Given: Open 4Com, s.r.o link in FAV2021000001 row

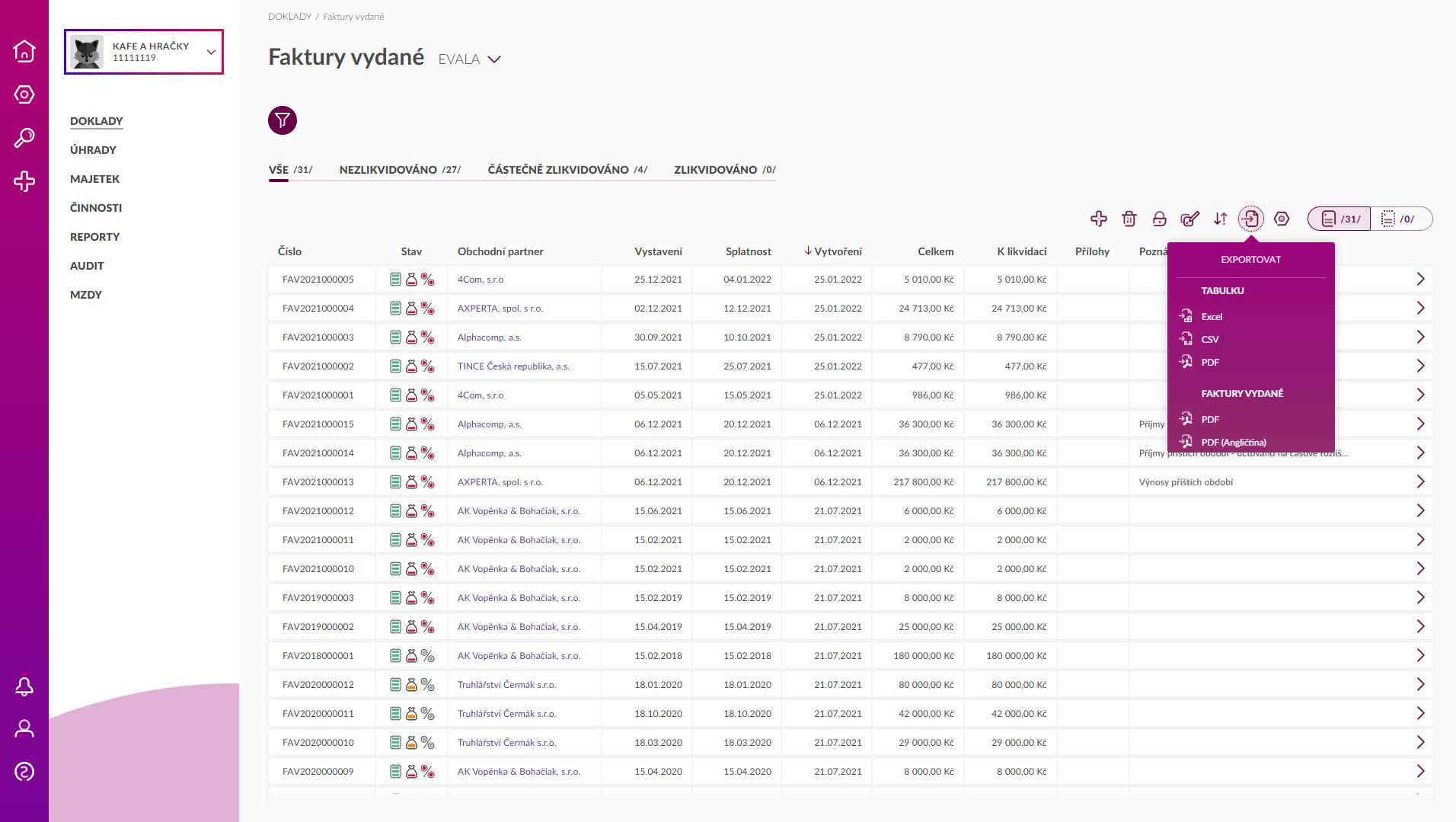Looking at the screenshot, I should (x=481, y=395).
